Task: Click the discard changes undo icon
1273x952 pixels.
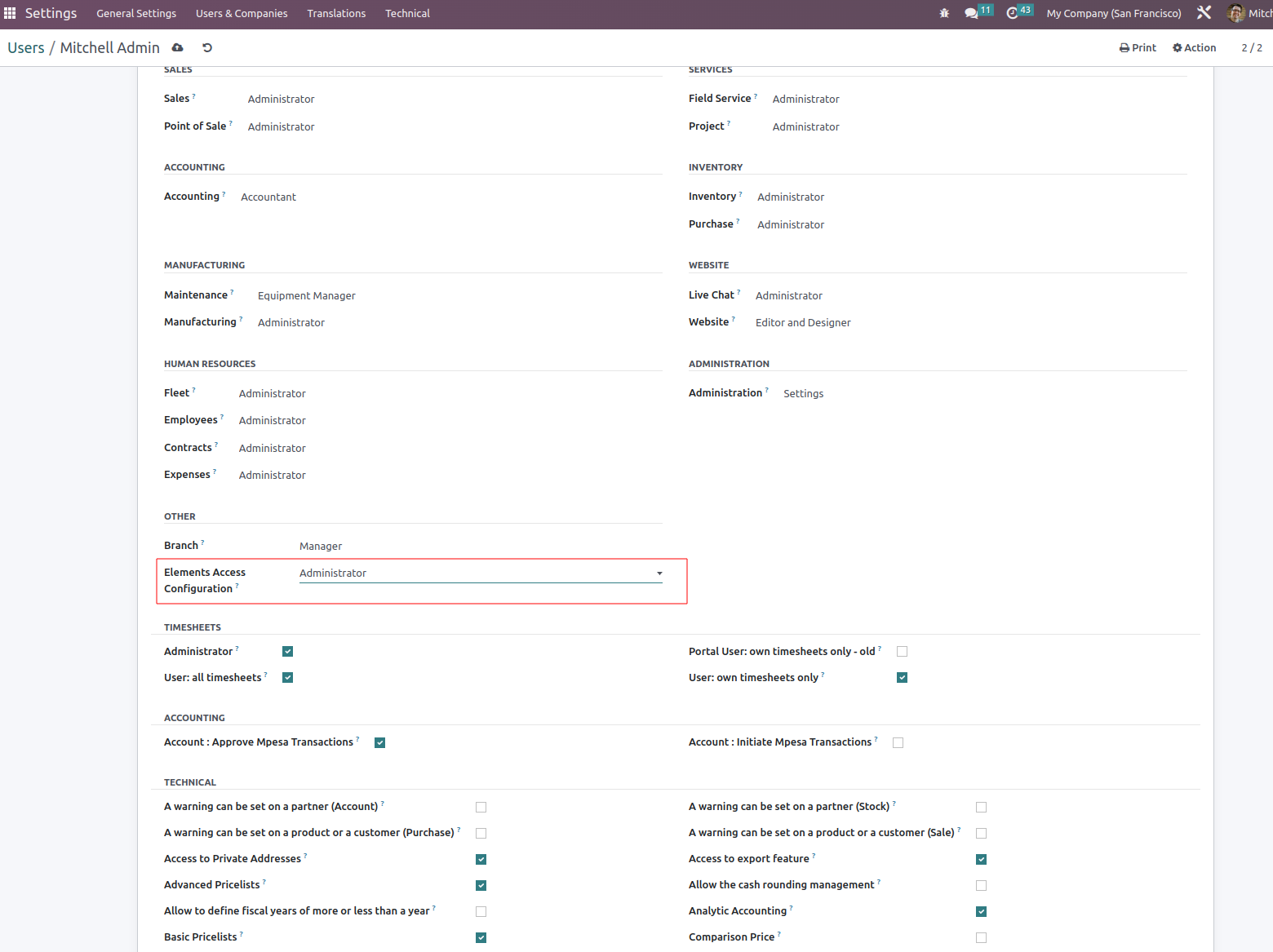Action: click(207, 48)
